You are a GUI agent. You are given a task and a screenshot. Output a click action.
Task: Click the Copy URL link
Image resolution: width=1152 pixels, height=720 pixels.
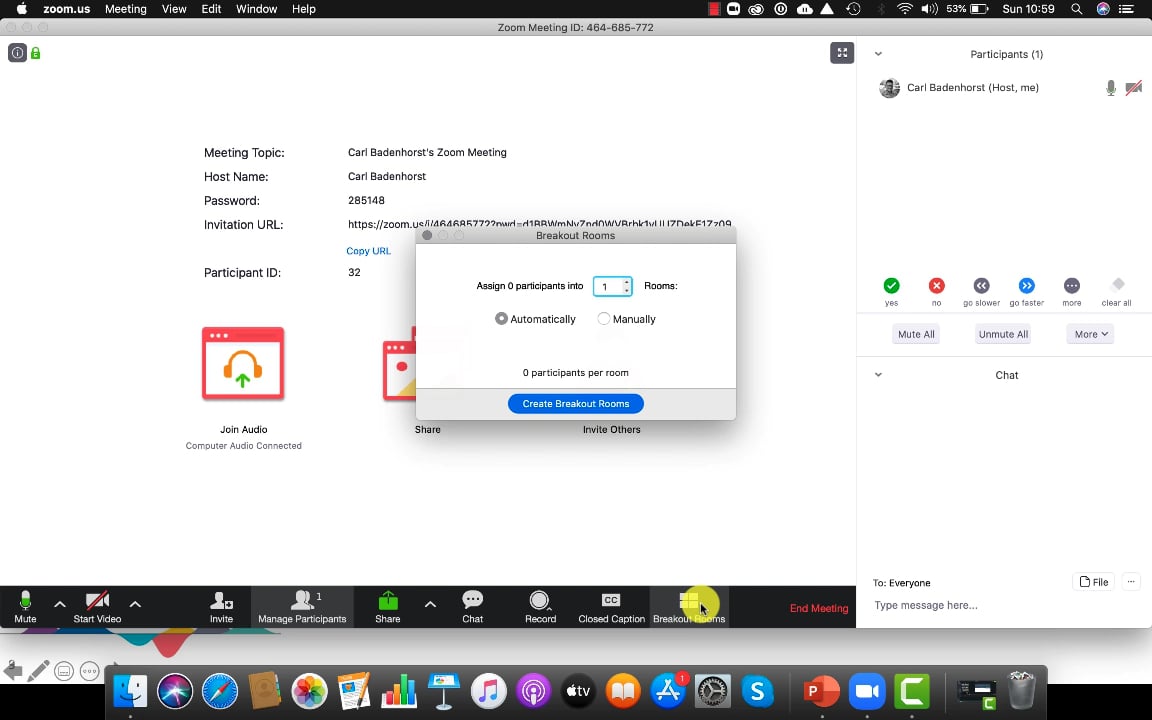368,251
